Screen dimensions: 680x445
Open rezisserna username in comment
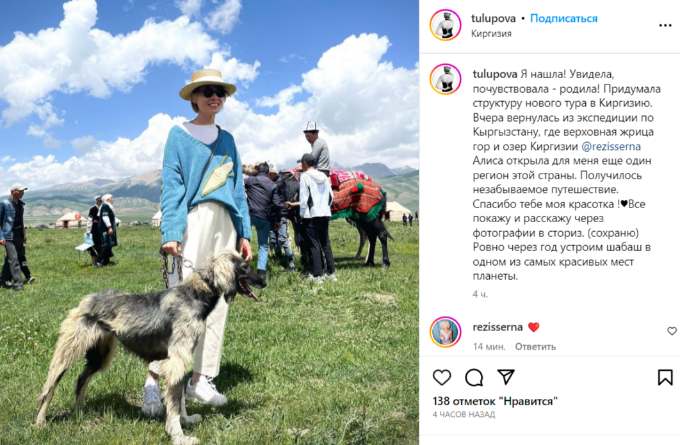[x=497, y=327]
